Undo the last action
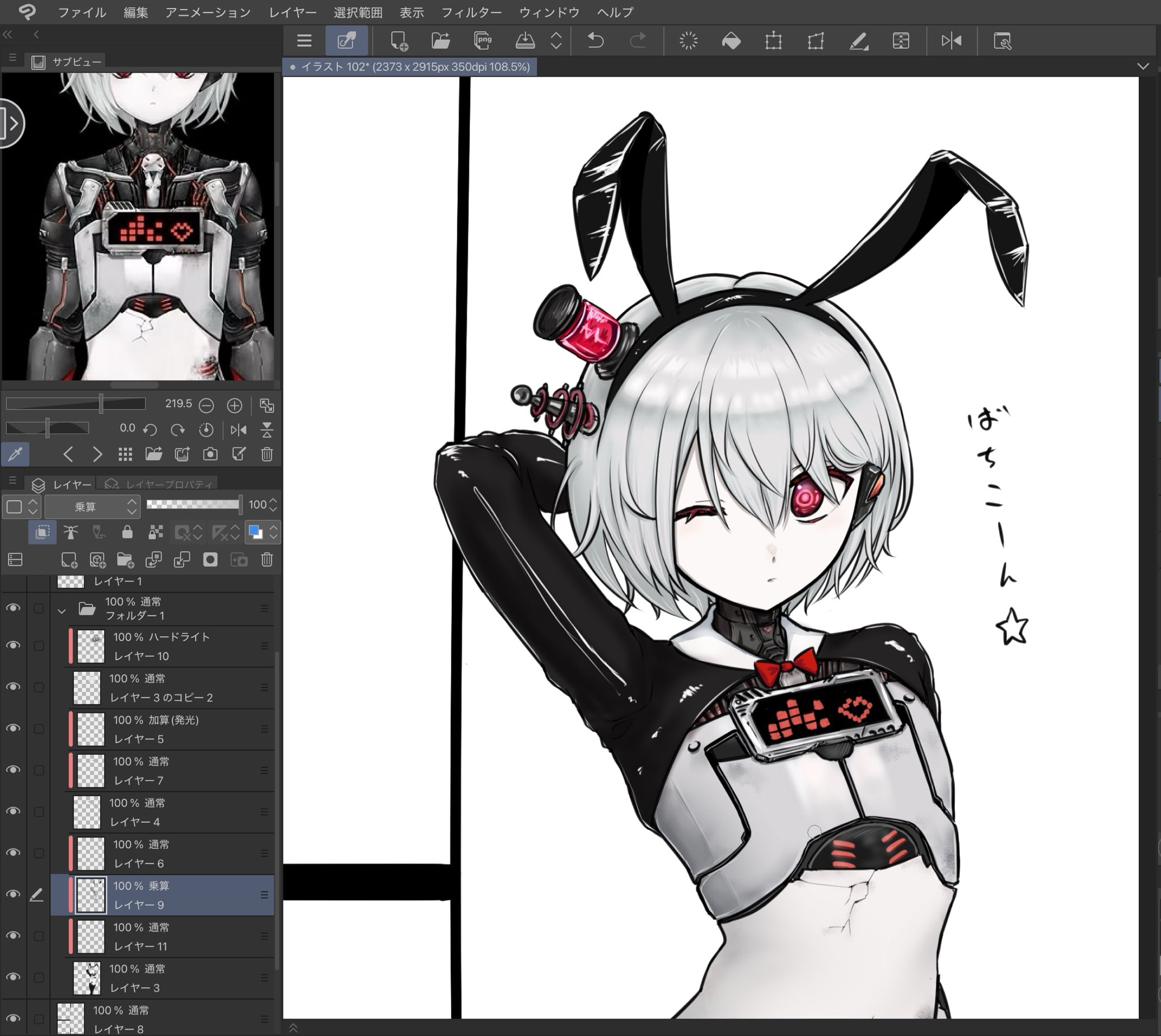 [x=595, y=40]
